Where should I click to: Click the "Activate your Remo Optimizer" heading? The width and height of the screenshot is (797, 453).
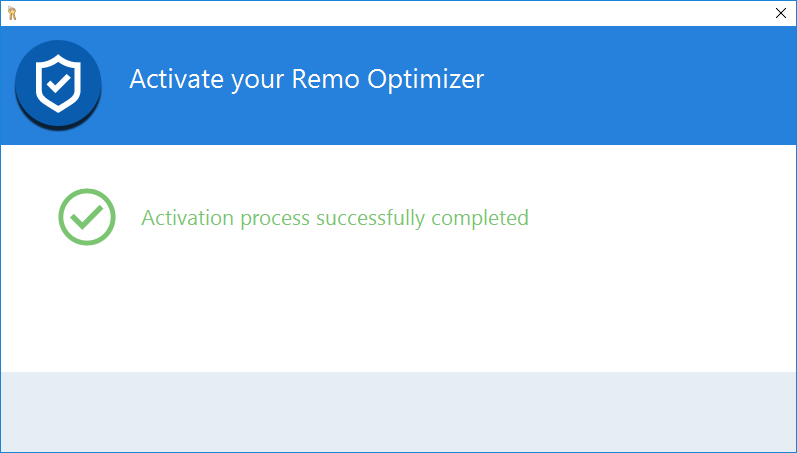(306, 79)
